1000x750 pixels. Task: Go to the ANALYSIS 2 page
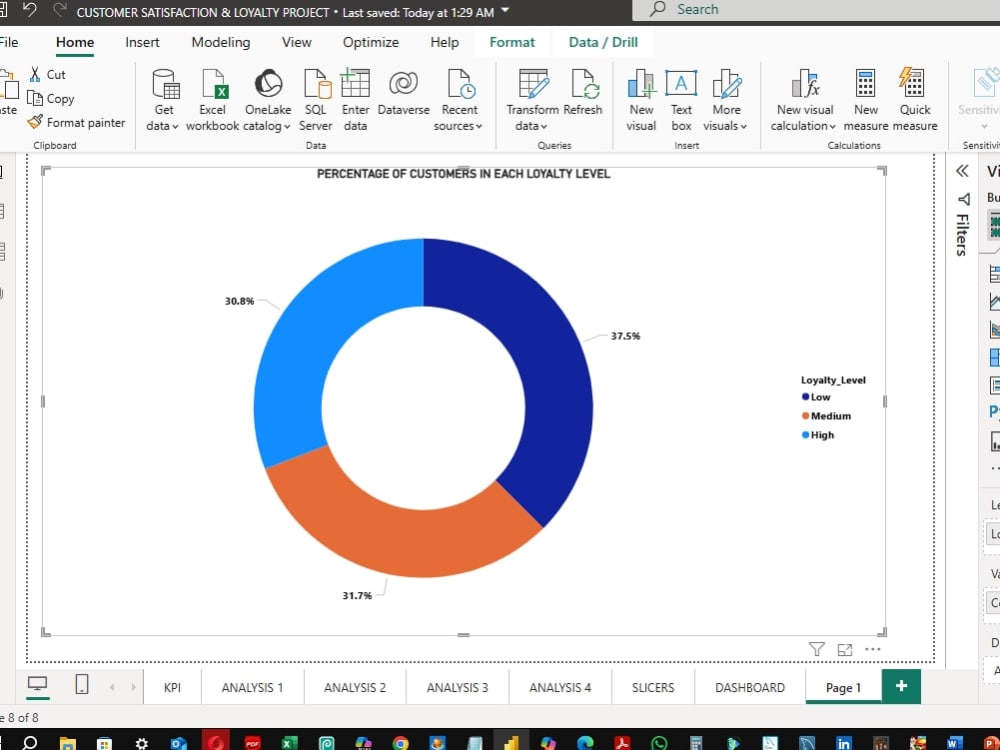(x=355, y=688)
